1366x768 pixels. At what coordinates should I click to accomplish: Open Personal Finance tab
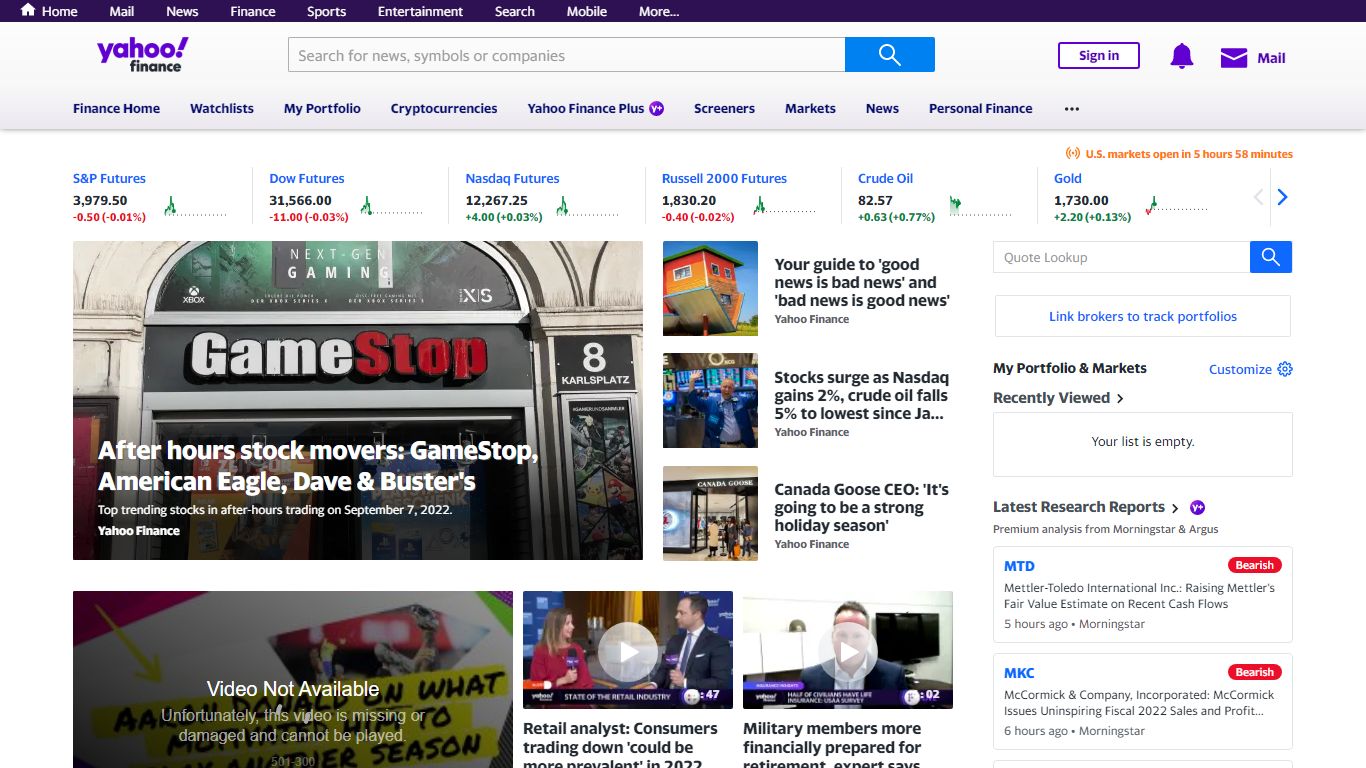pyautogui.click(x=981, y=108)
